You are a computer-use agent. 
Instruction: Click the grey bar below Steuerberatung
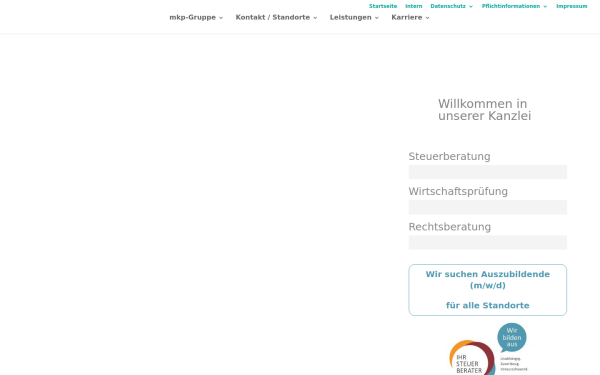coord(488,172)
